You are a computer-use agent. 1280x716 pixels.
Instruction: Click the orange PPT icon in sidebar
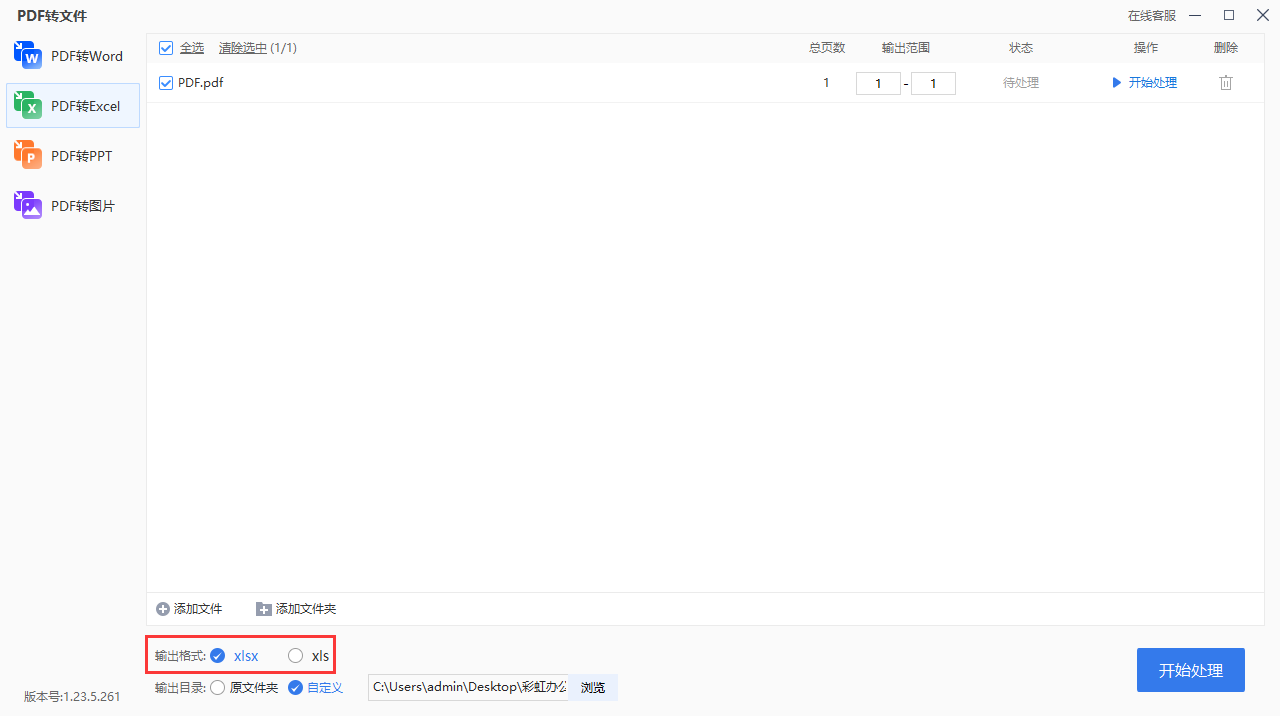point(28,155)
